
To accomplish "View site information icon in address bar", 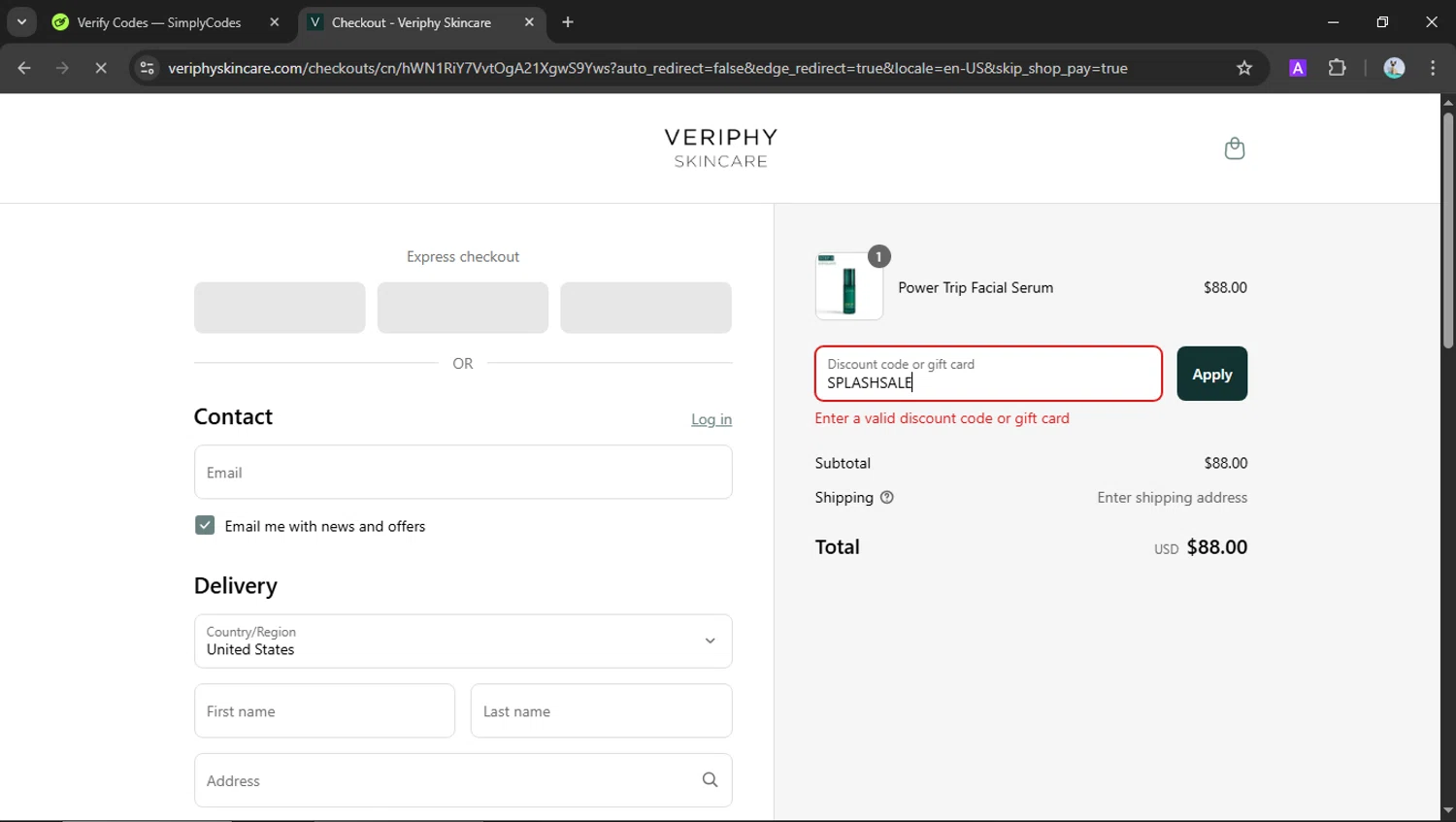I will coord(147,68).
